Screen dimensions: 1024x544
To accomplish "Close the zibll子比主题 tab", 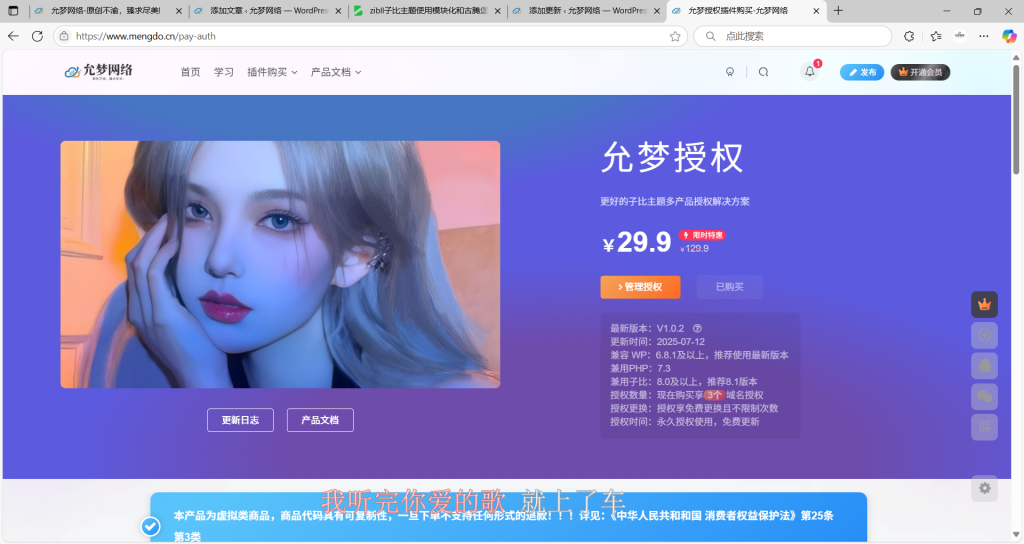I will pyautogui.click(x=498, y=10).
